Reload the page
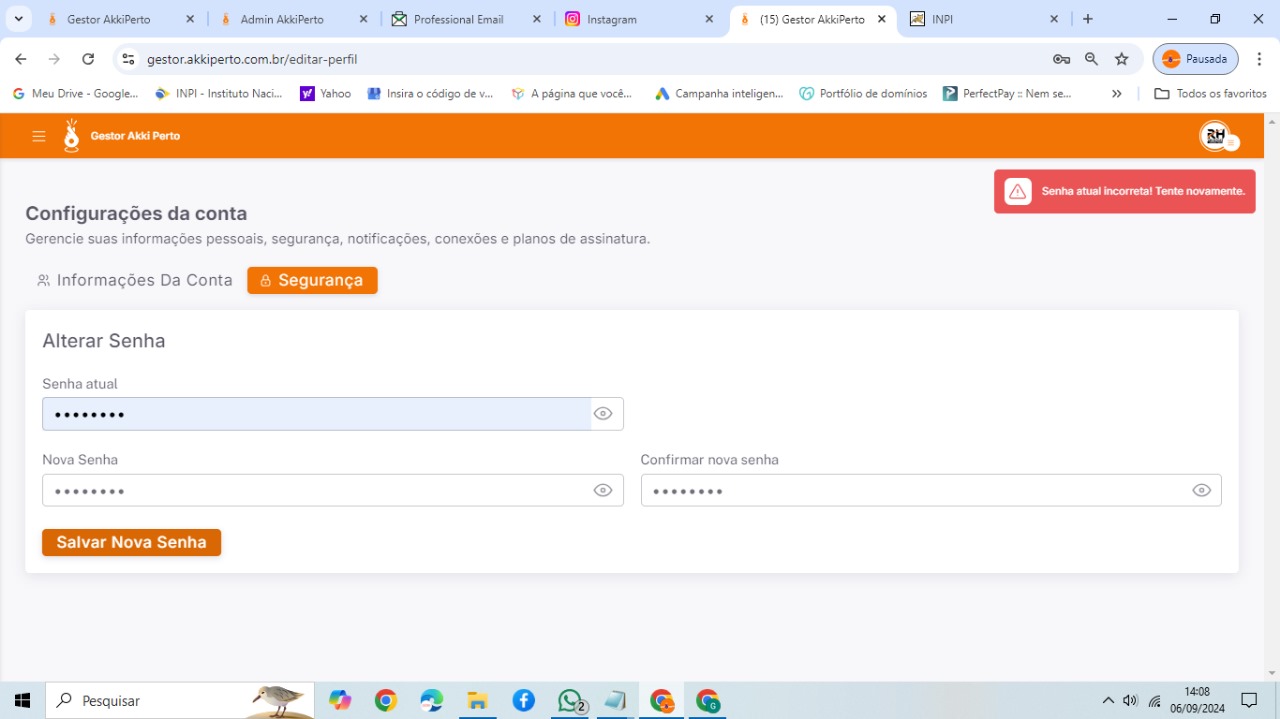The height and width of the screenshot is (719, 1280). click(88, 59)
